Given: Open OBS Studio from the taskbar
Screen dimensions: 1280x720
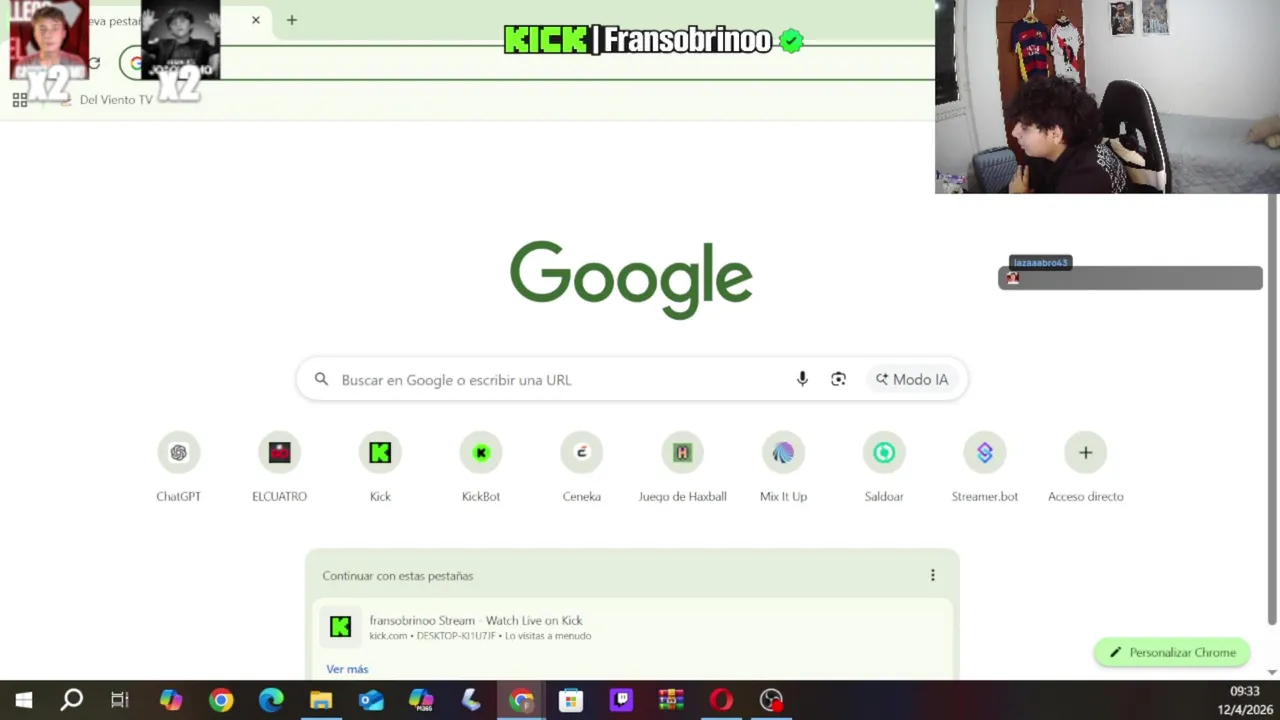Looking at the screenshot, I should click(x=771, y=700).
